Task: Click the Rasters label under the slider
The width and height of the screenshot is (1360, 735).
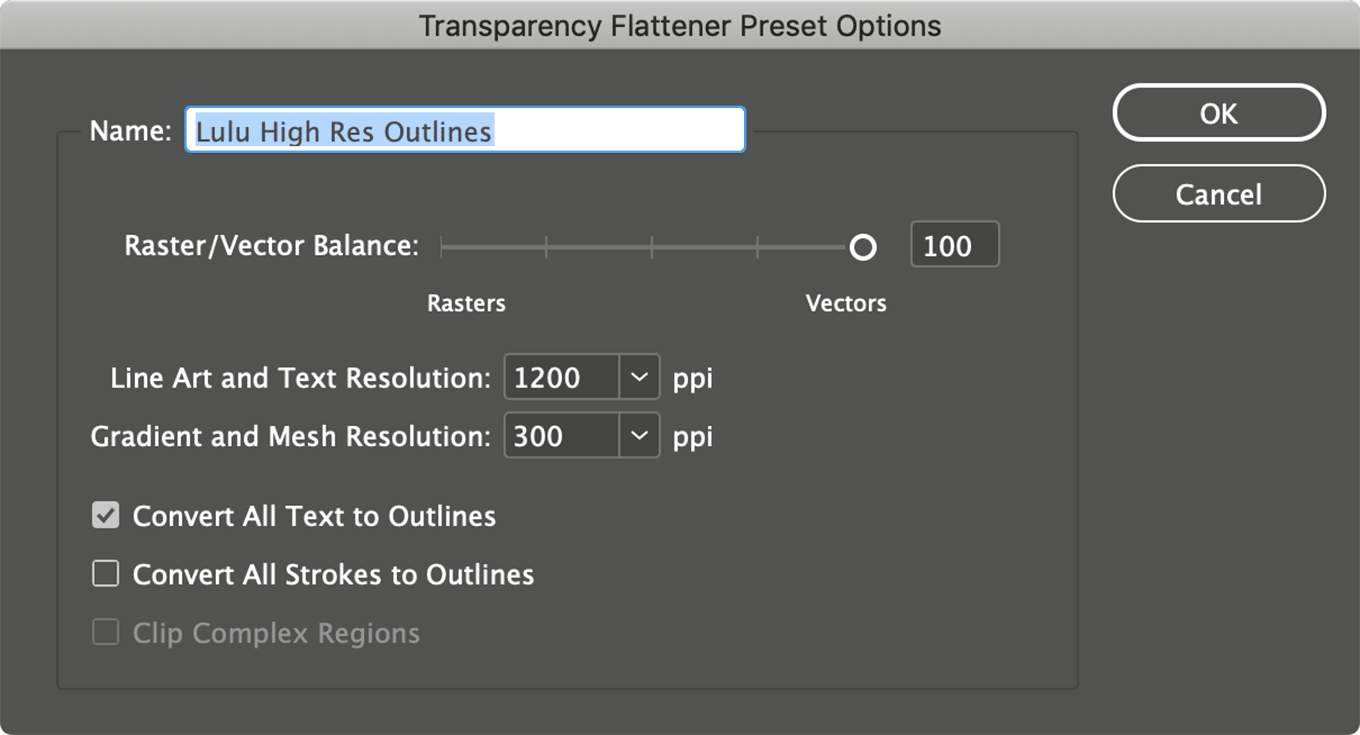Action: click(466, 303)
